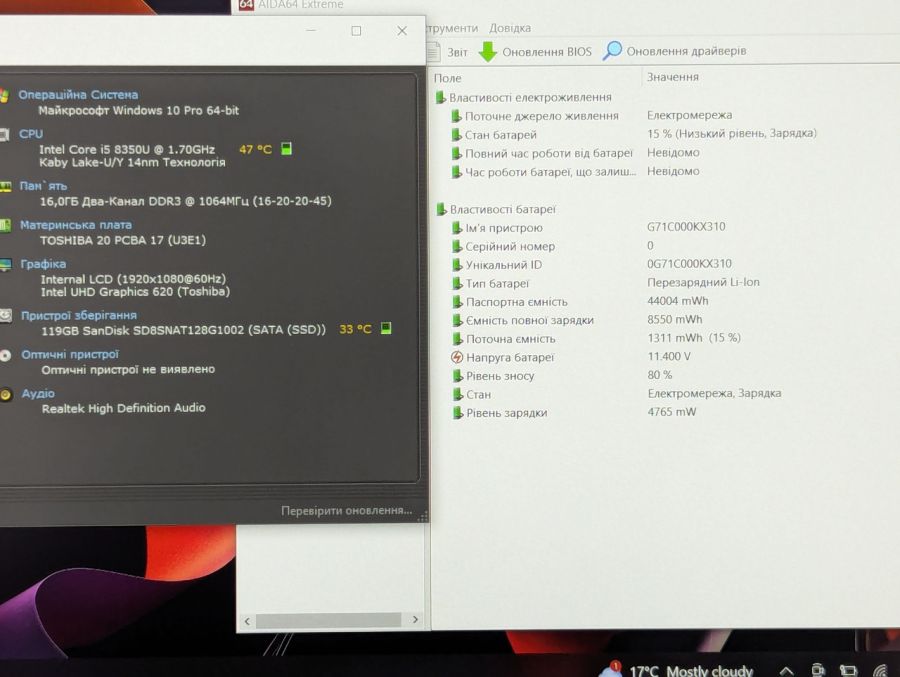Select Поточне джерело живлення row
Viewport: 900px width, 677px height.
click(x=535, y=116)
